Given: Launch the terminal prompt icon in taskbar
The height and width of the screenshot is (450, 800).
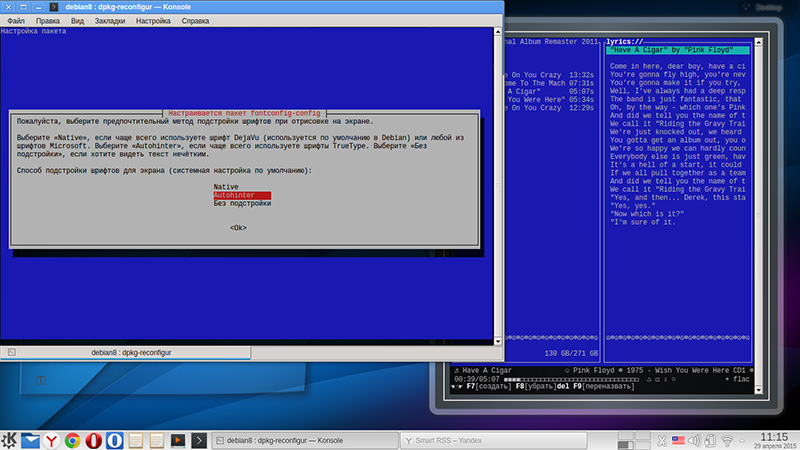Looking at the screenshot, I should [199, 440].
